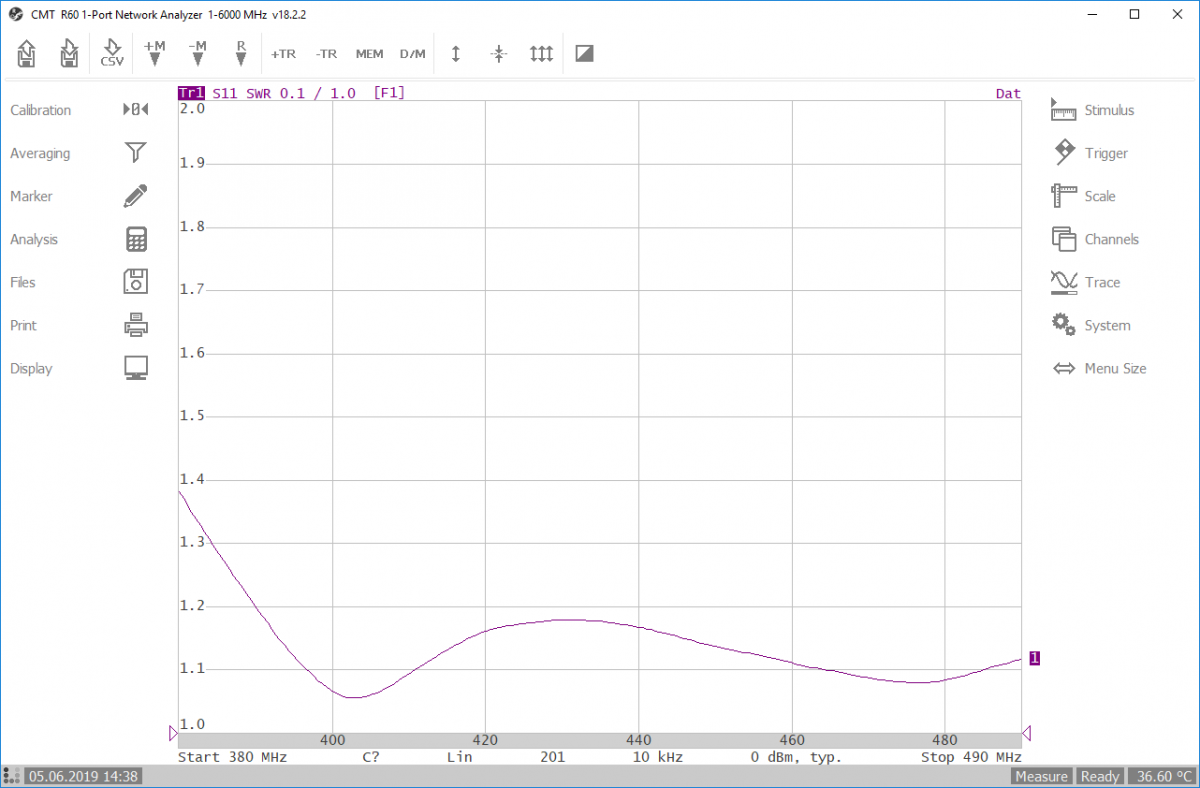Click the Start 380 MHz field
Screen dimensions: 1200x788
(233, 757)
